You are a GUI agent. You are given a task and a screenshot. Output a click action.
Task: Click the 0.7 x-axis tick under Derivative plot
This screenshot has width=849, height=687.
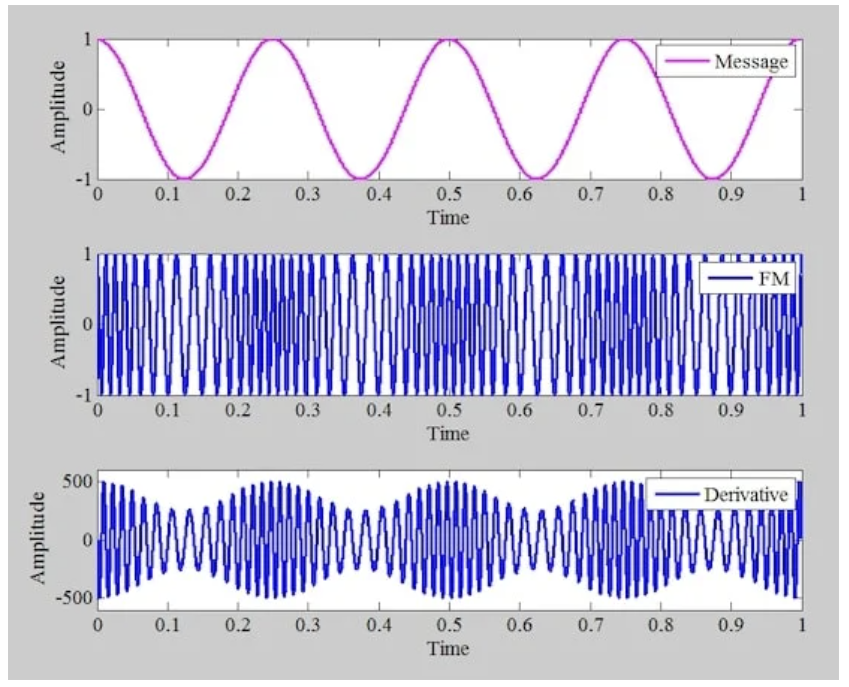(590, 625)
